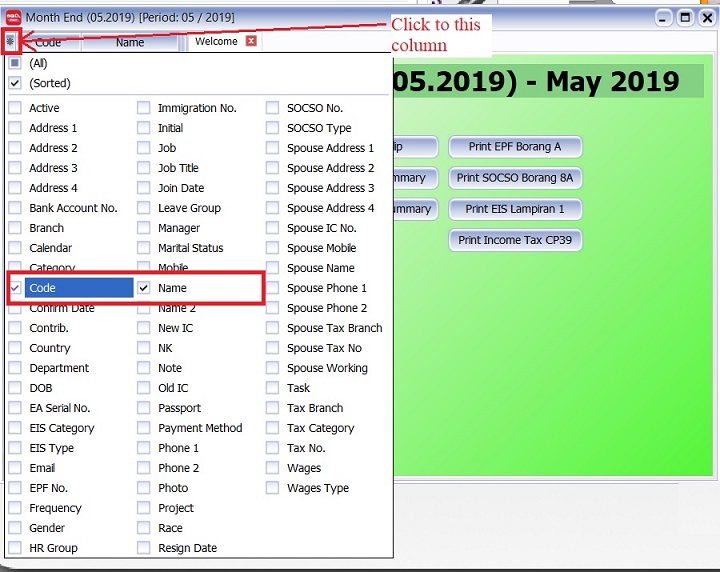Viewport: 720px width, 572px height.
Task: Minimize the Month End window
Action: tap(663, 17)
